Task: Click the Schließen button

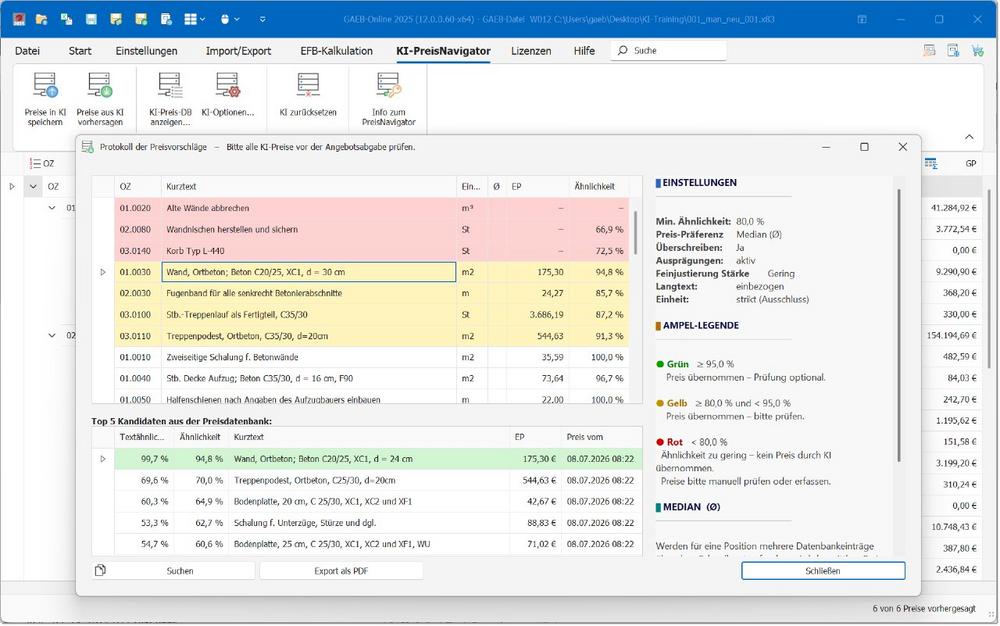Action: (823, 571)
